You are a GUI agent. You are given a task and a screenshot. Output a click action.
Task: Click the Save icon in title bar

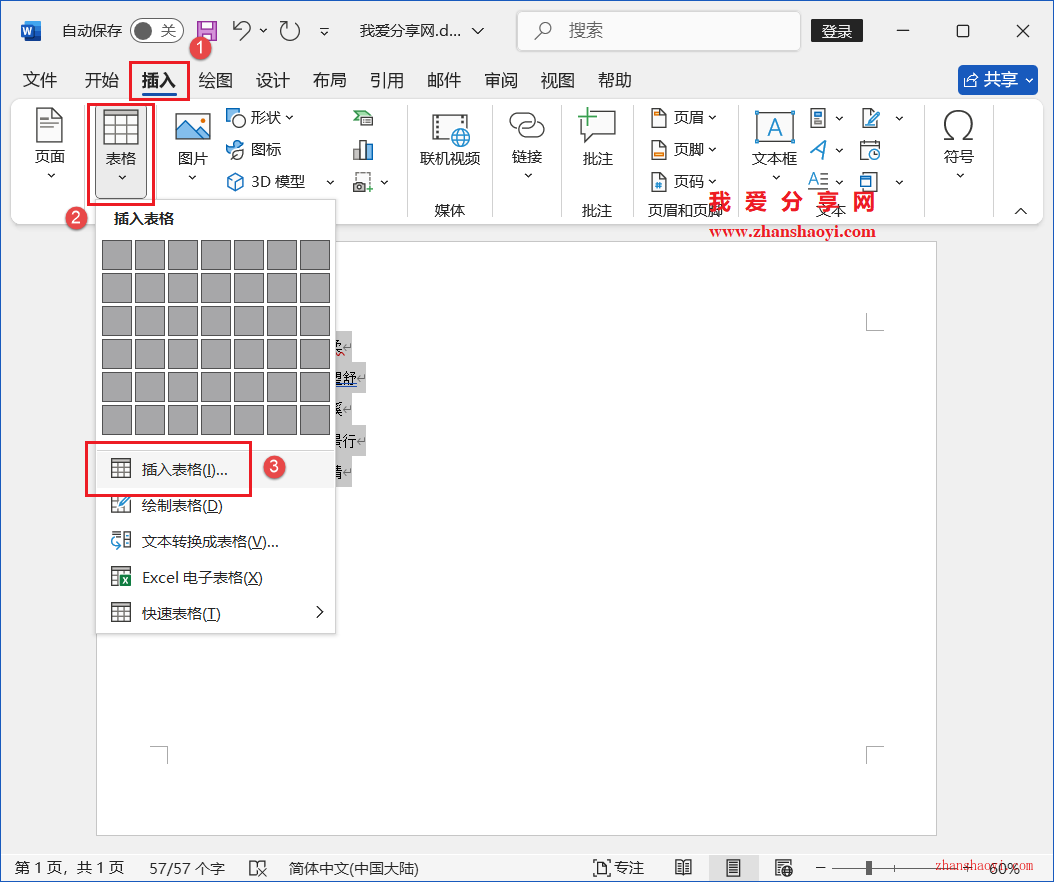[206, 31]
